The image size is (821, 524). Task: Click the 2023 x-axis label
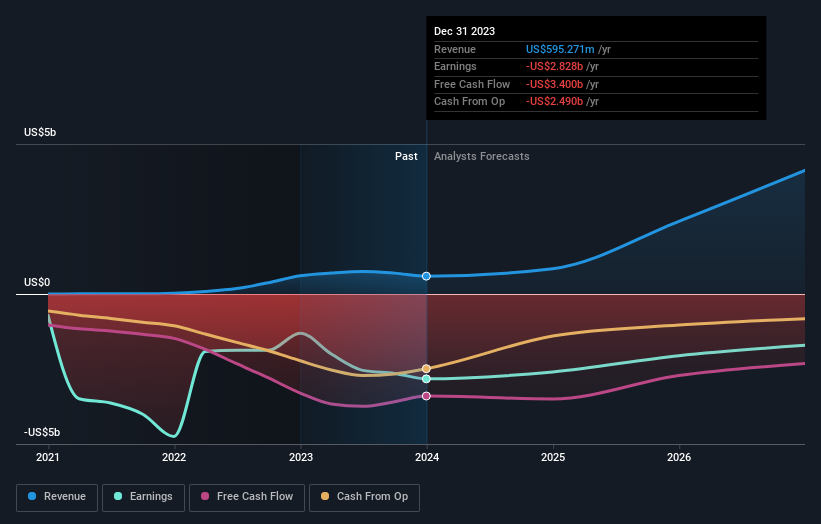pos(301,457)
